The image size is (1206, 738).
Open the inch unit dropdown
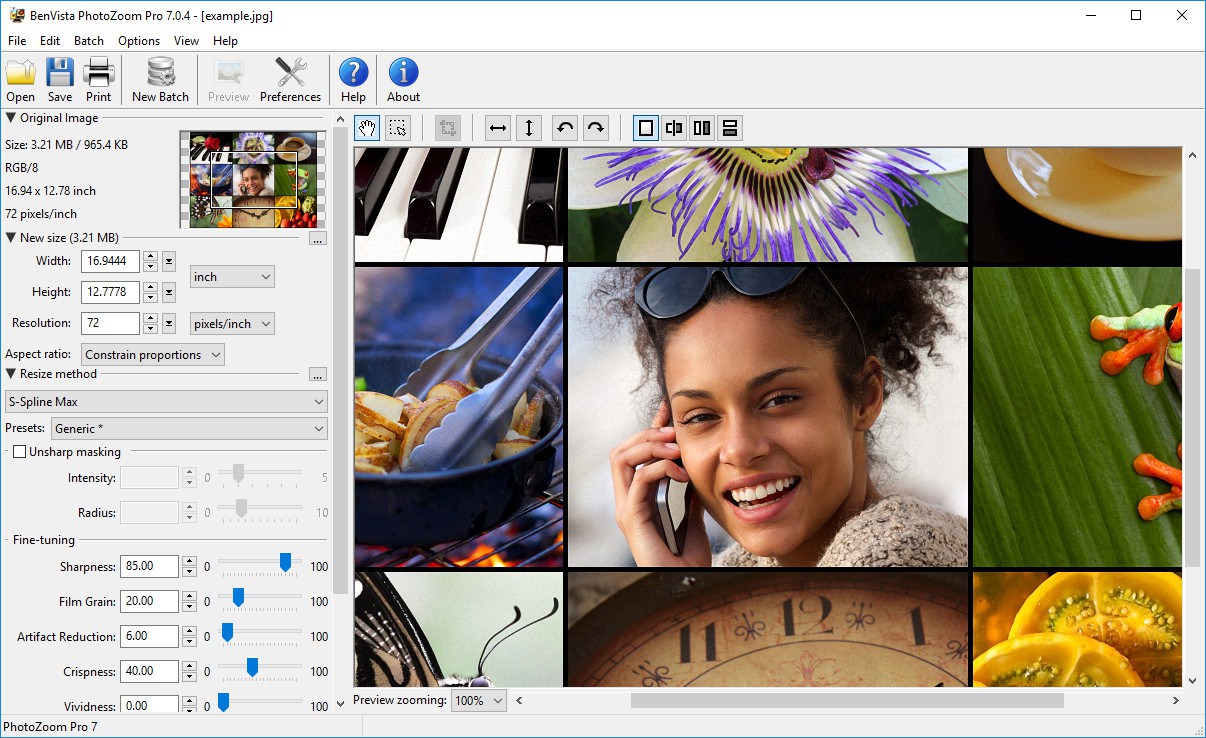[232, 276]
